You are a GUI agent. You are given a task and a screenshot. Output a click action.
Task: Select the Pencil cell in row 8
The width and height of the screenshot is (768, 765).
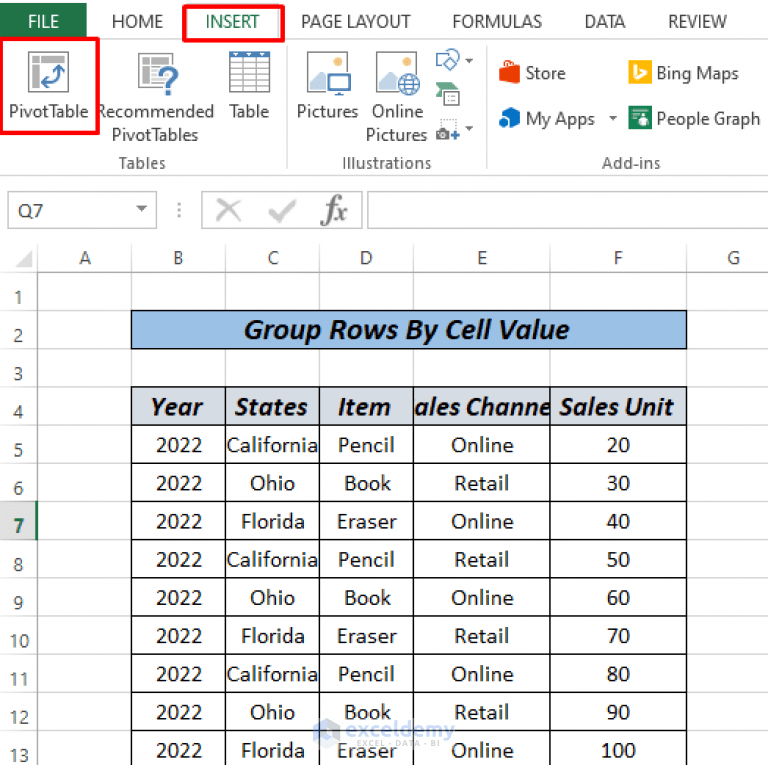pos(366,559)
